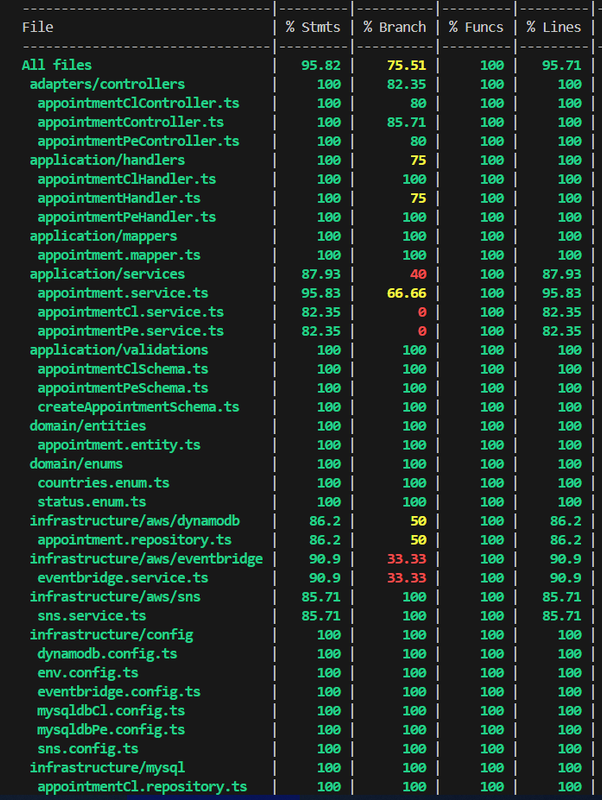Select 87.93 lines value for application/services
This screenshot has width=602, height=800.
[562, 274]
